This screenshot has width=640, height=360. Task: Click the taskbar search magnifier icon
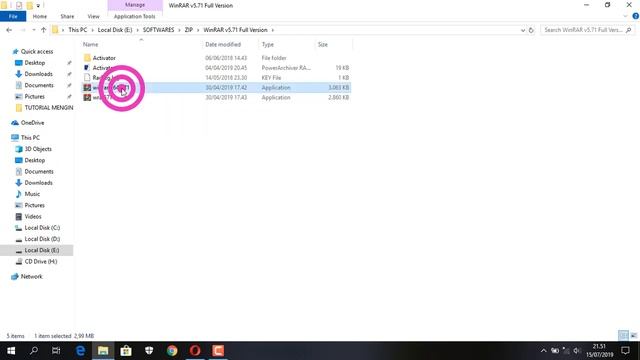pyautogui.click(x=34, y=351)
